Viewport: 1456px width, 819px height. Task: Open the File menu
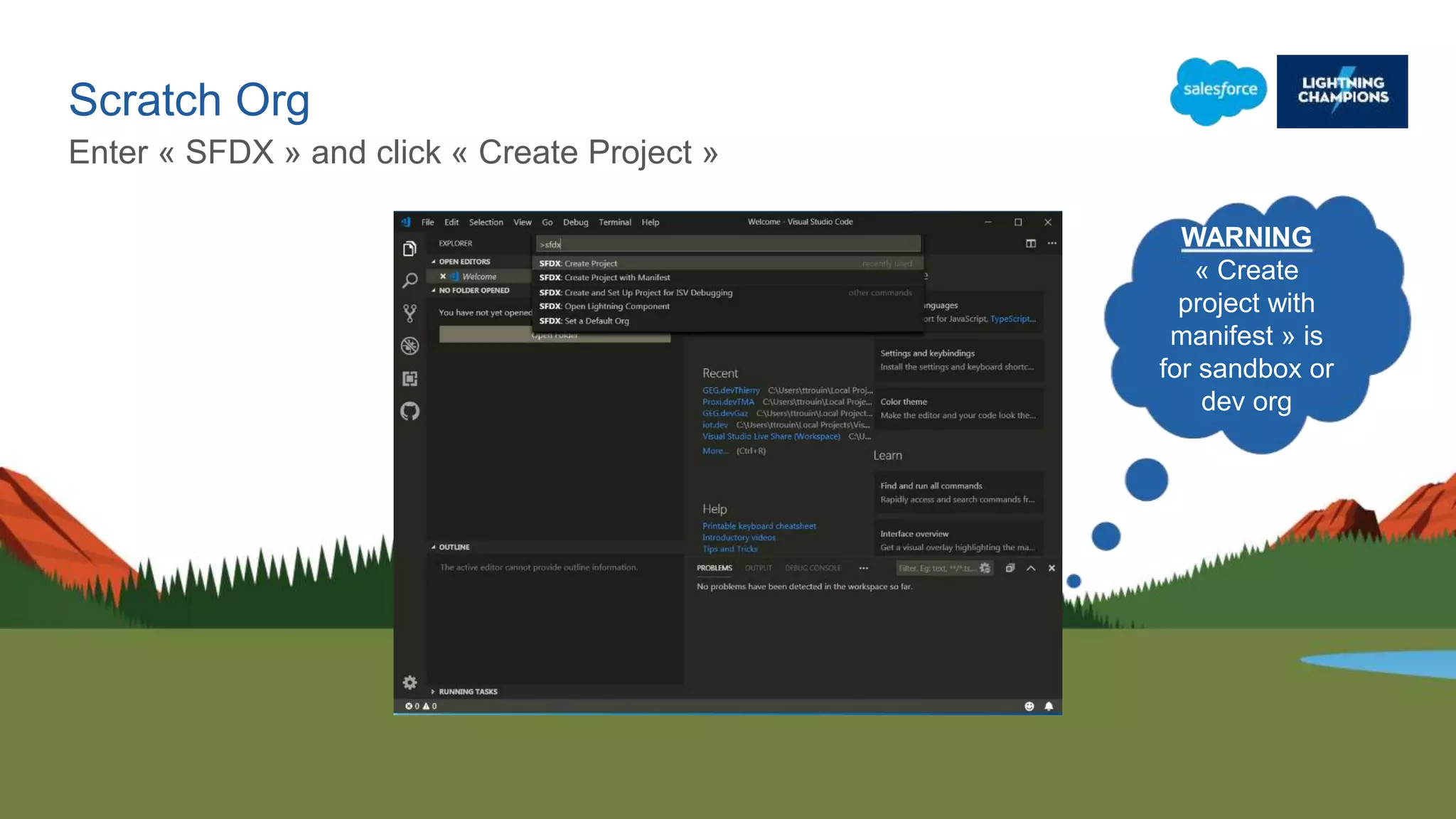[427, 222]
